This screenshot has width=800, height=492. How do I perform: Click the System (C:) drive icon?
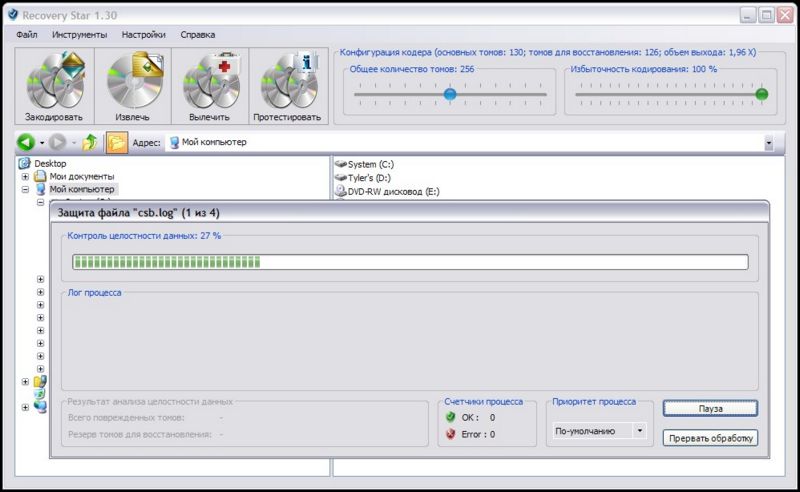coord(340,164)
